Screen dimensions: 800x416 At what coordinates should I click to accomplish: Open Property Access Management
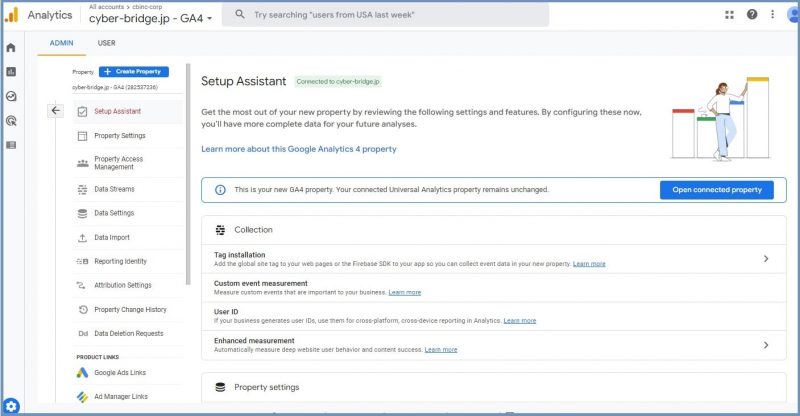(128, 163)
